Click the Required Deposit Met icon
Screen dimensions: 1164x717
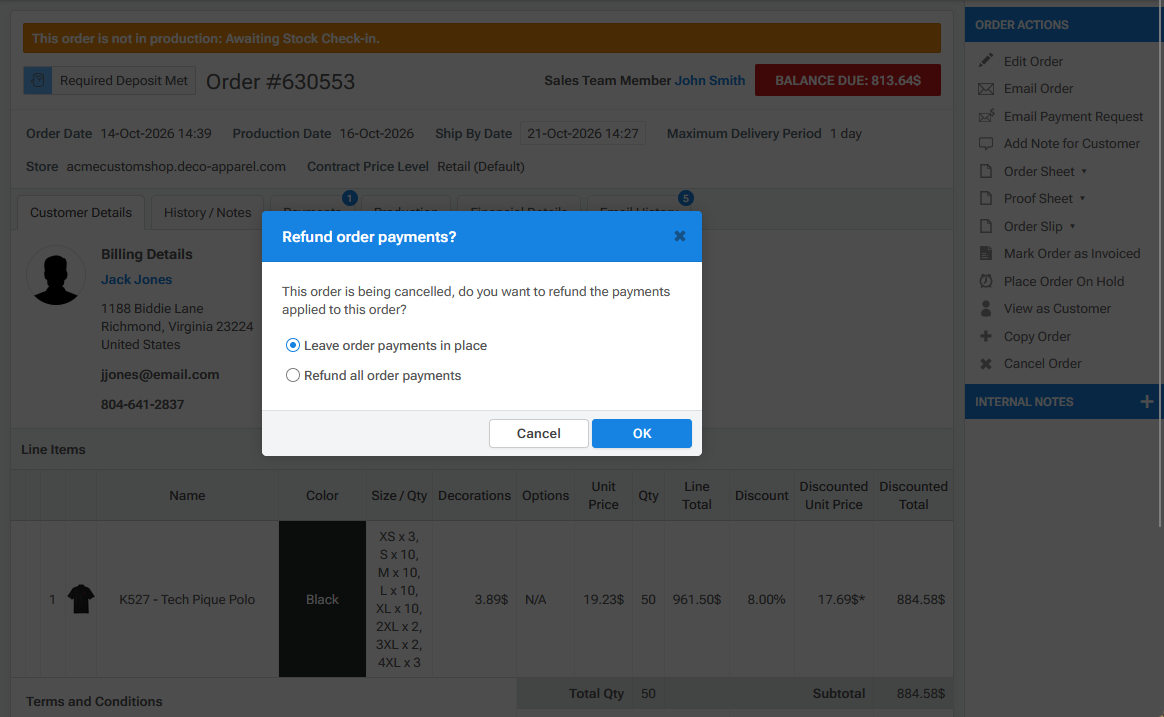point(38,80)
